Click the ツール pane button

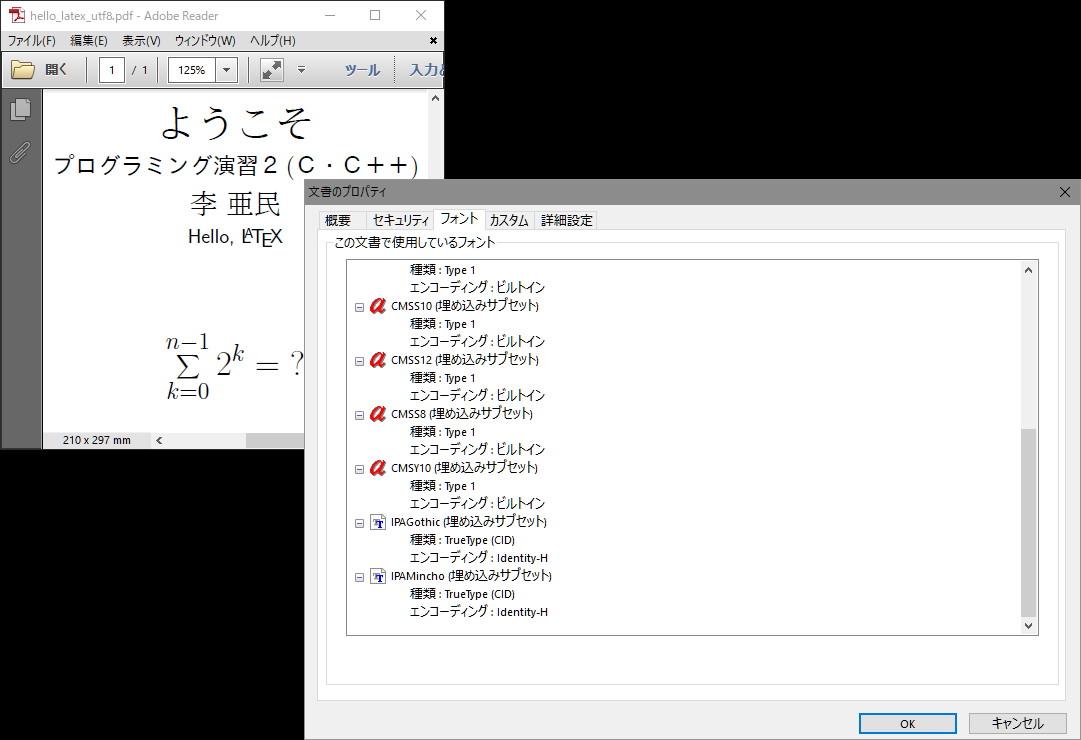pyautogui.click(x=362, y=70)
